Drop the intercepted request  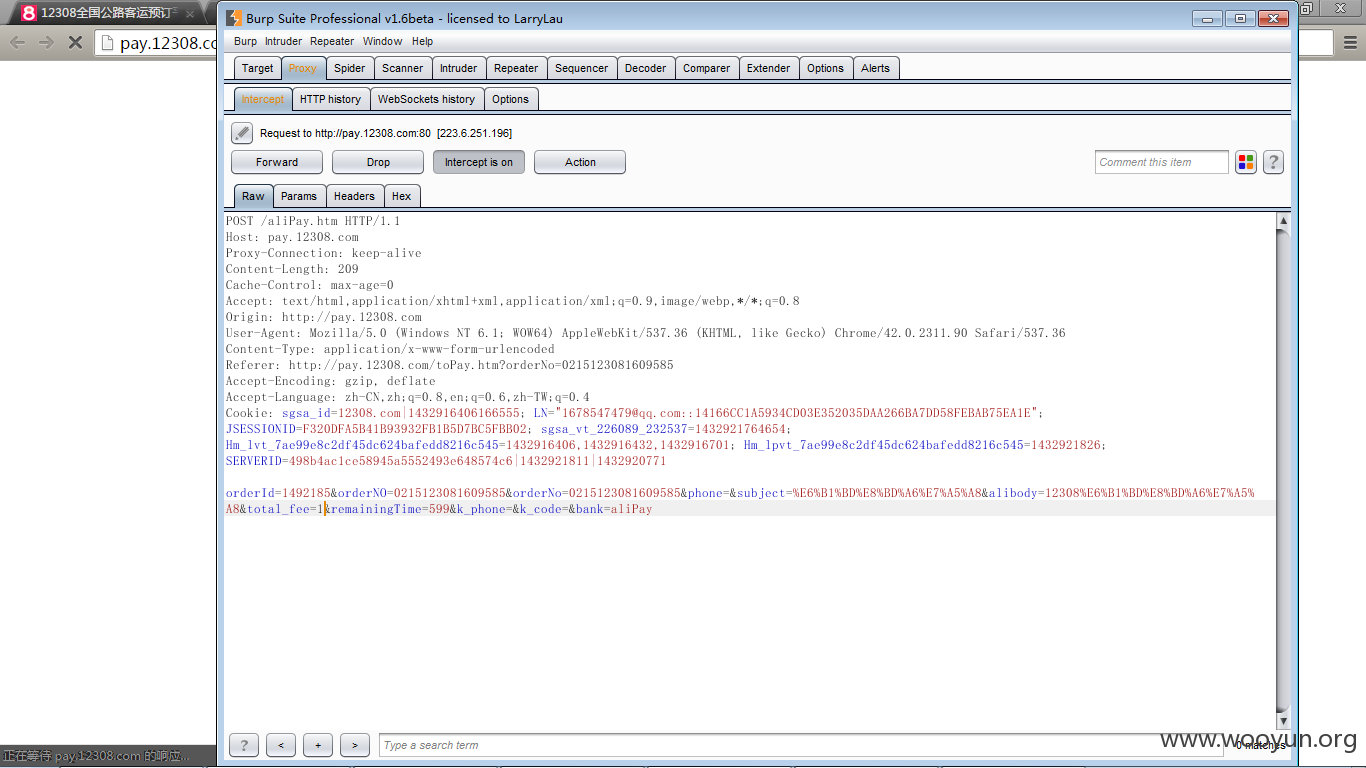tap(378, 162)
